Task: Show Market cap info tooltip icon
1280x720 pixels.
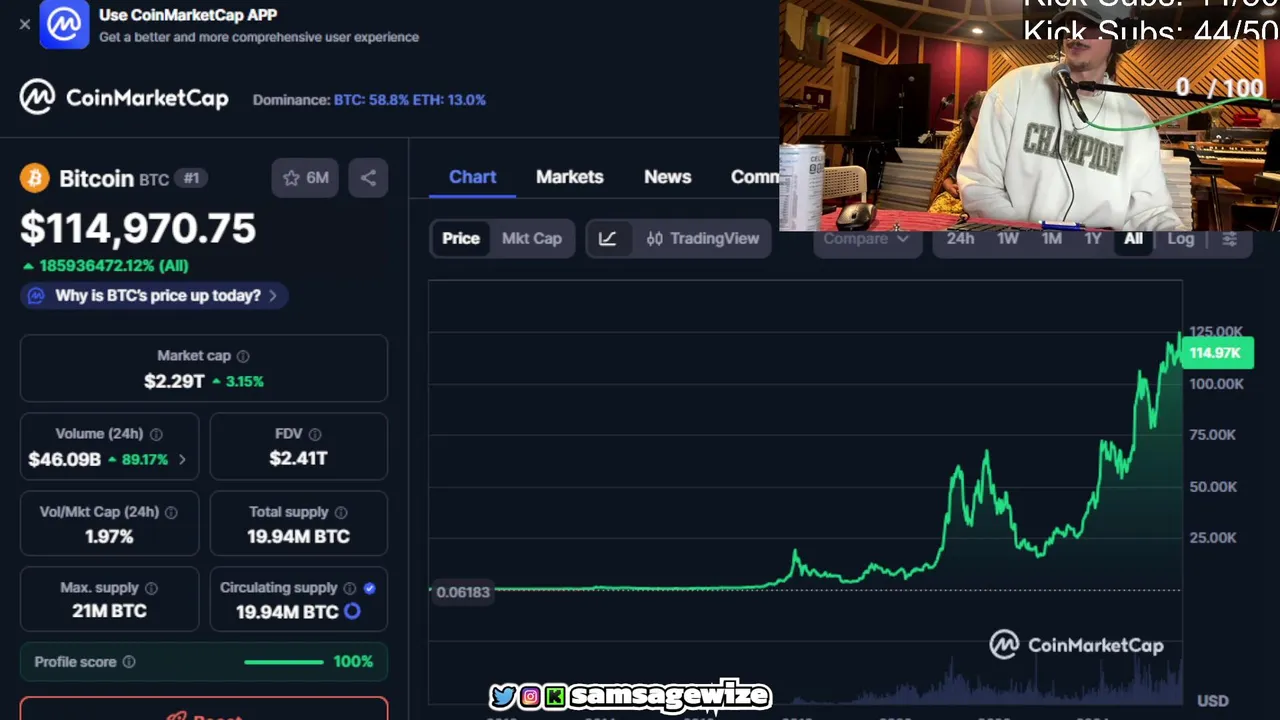Action: point(243,356)
